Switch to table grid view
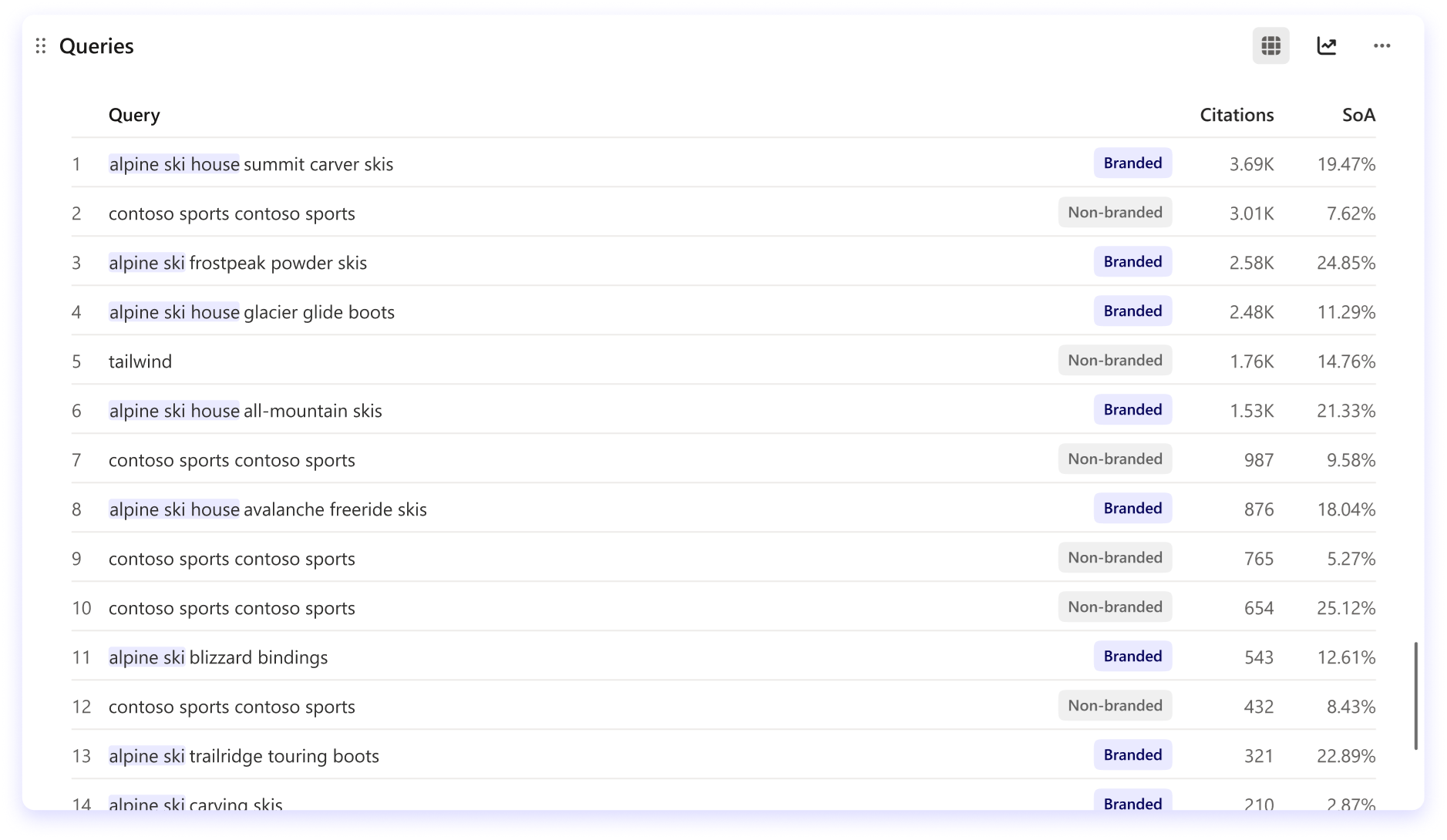The image size is (1447, 840). (x=1270, y=46)
